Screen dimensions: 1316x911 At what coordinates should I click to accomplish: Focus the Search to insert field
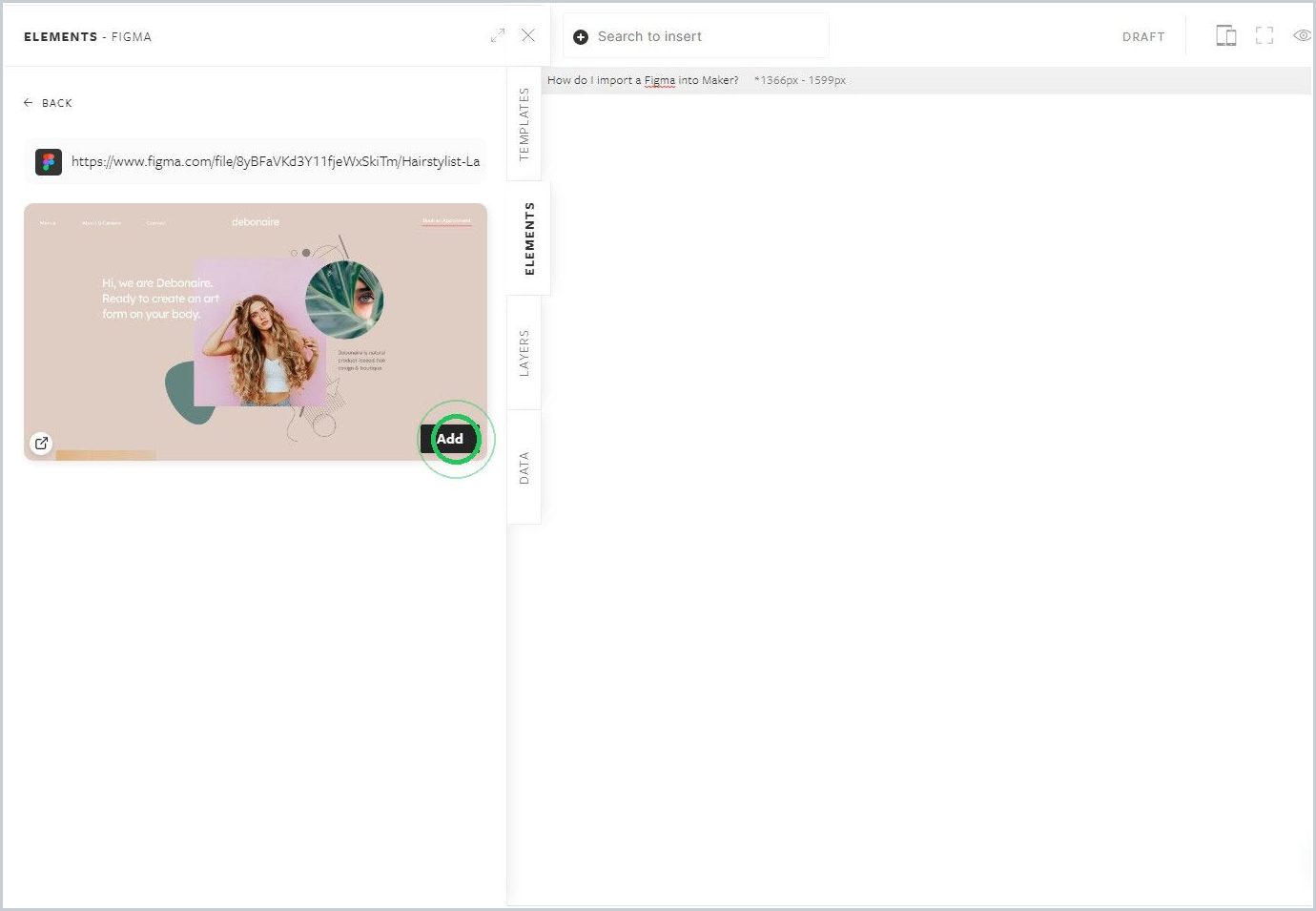coord(696,36)
